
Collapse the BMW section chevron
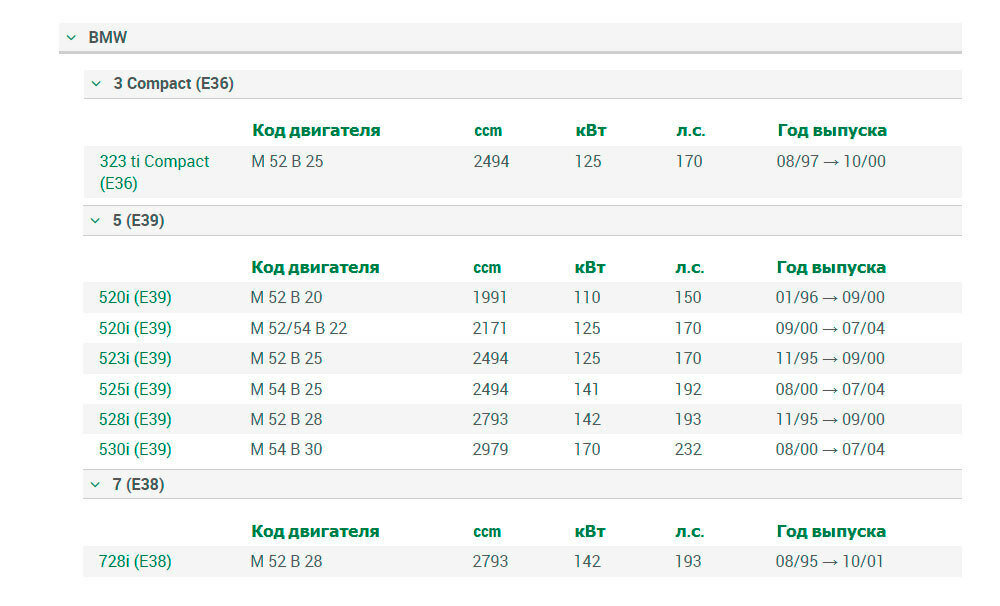[x=71, y=38]
